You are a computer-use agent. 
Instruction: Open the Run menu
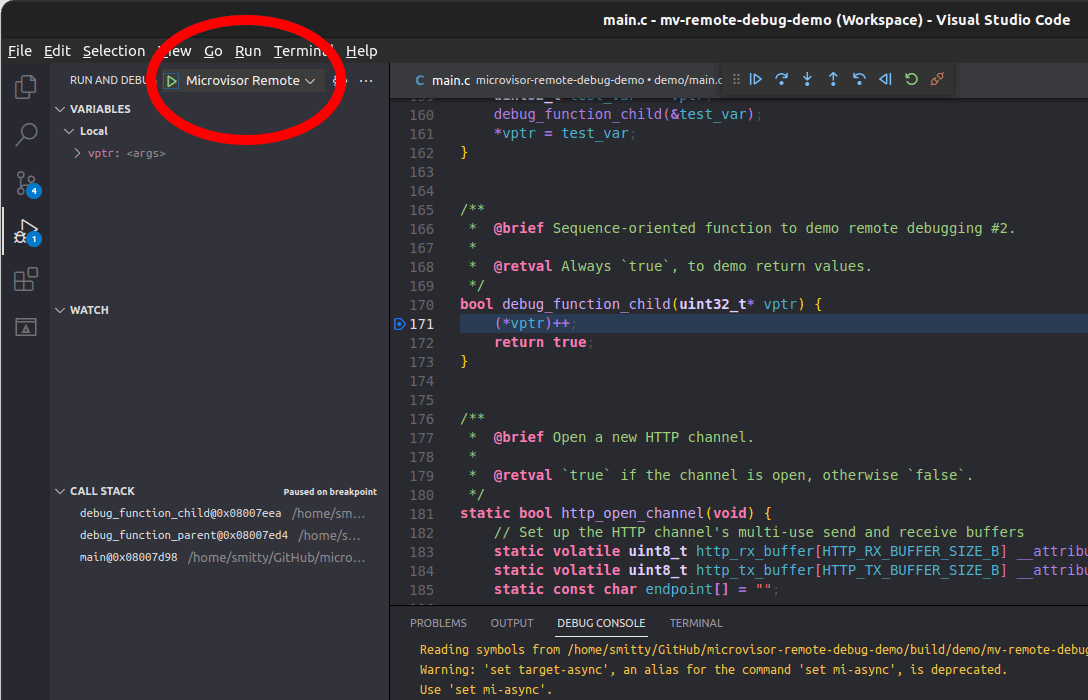point(247,50)
